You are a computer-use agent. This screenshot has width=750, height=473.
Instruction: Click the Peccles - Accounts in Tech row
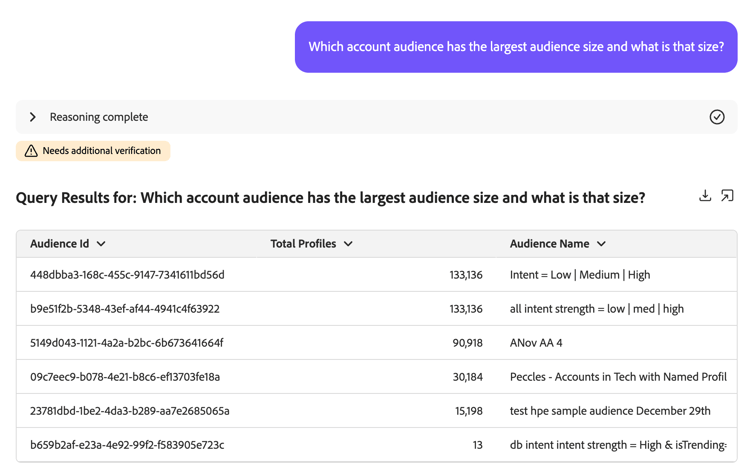(618, 377)
